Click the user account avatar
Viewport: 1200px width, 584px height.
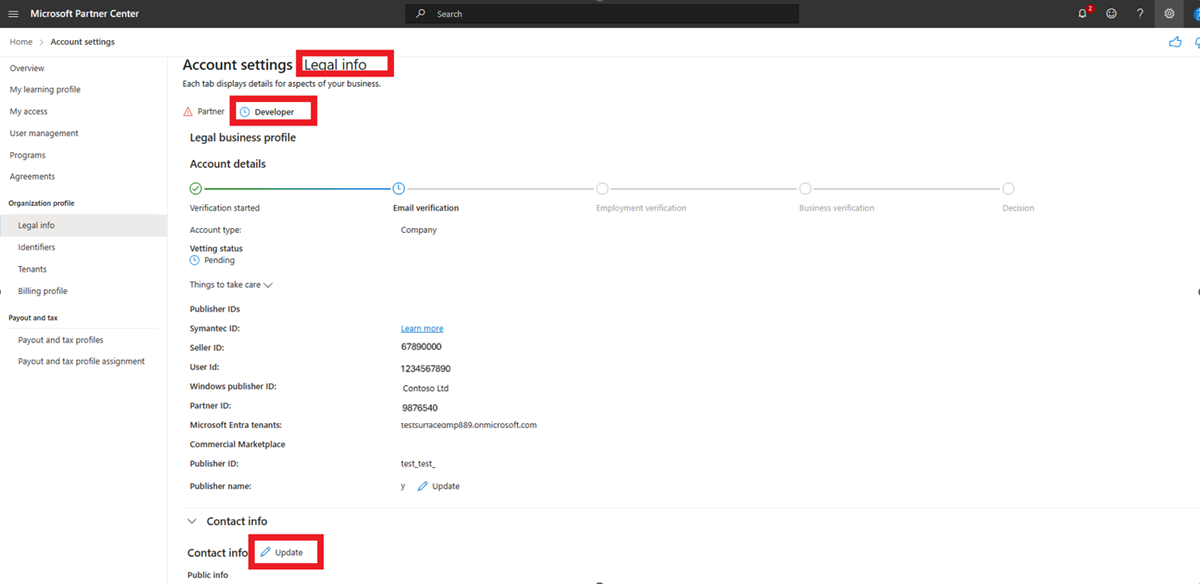point(1195,14)
